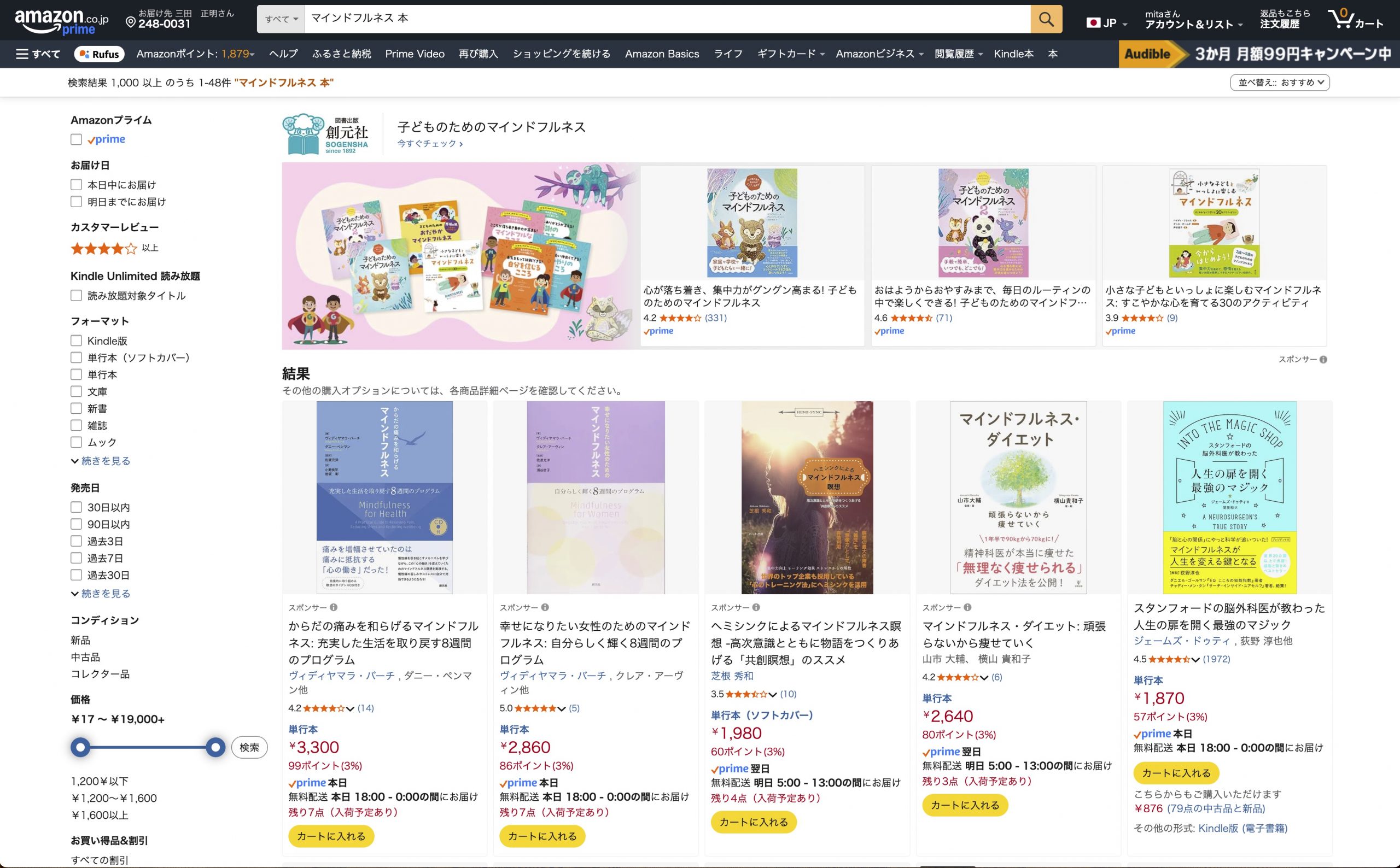1400x868 pixels.
Task: Click the orange search magnifier button
Action: point(1046,20)
